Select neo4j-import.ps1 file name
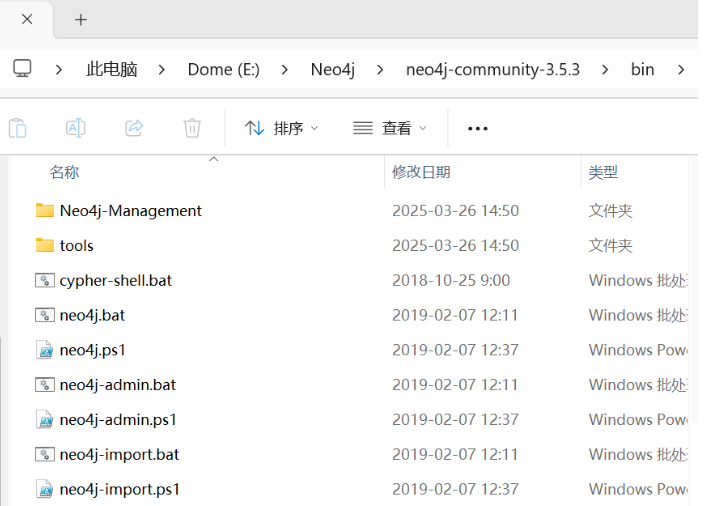 click(120, 489)
